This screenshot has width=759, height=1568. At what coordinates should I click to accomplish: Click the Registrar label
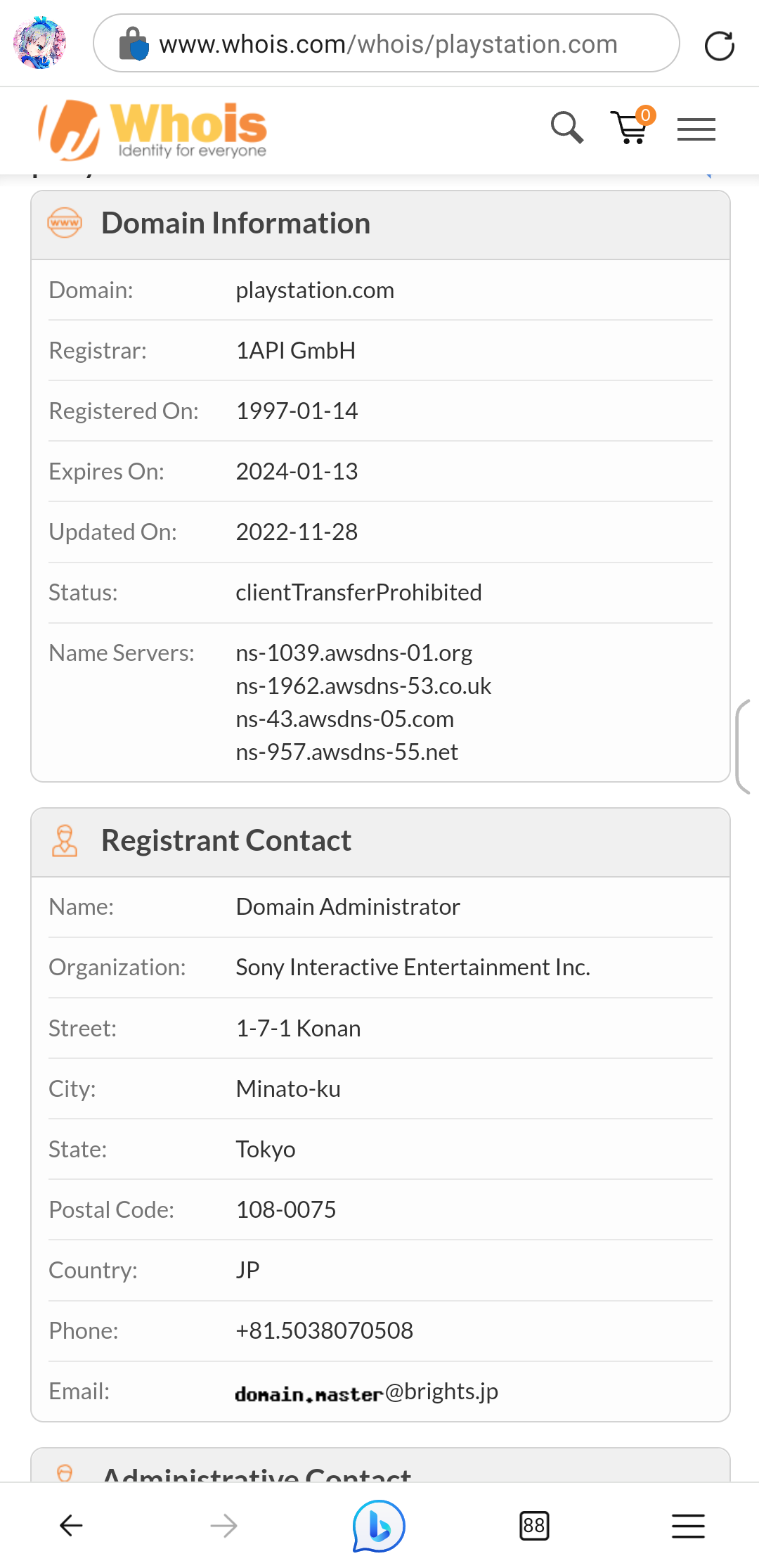[98, 351]
